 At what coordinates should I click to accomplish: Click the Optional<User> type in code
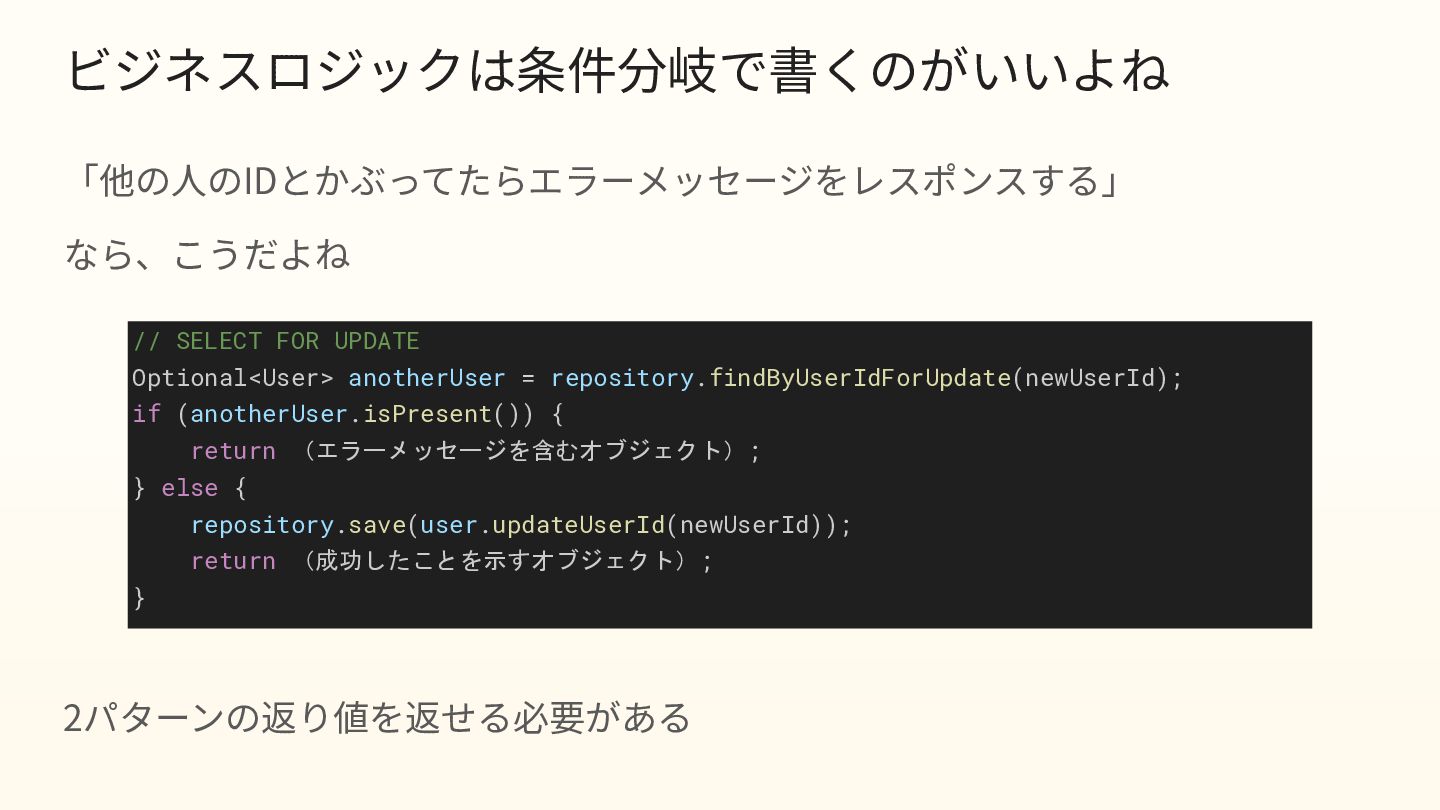(x=233, y=378)
